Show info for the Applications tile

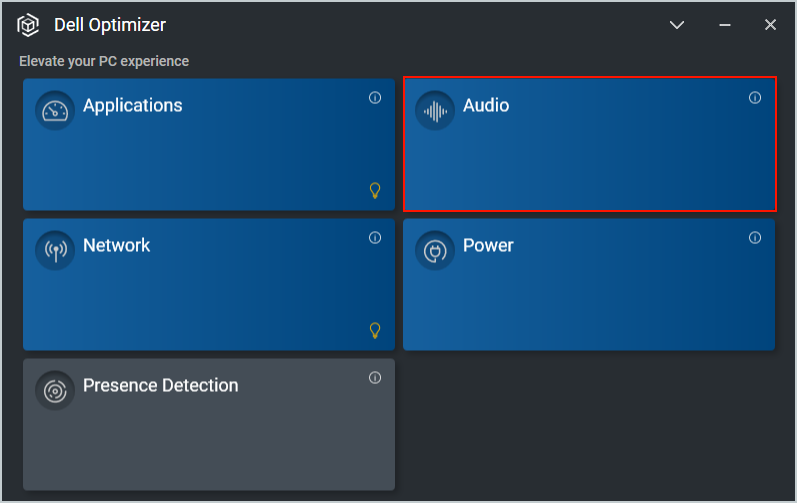[x=375, y=98]
